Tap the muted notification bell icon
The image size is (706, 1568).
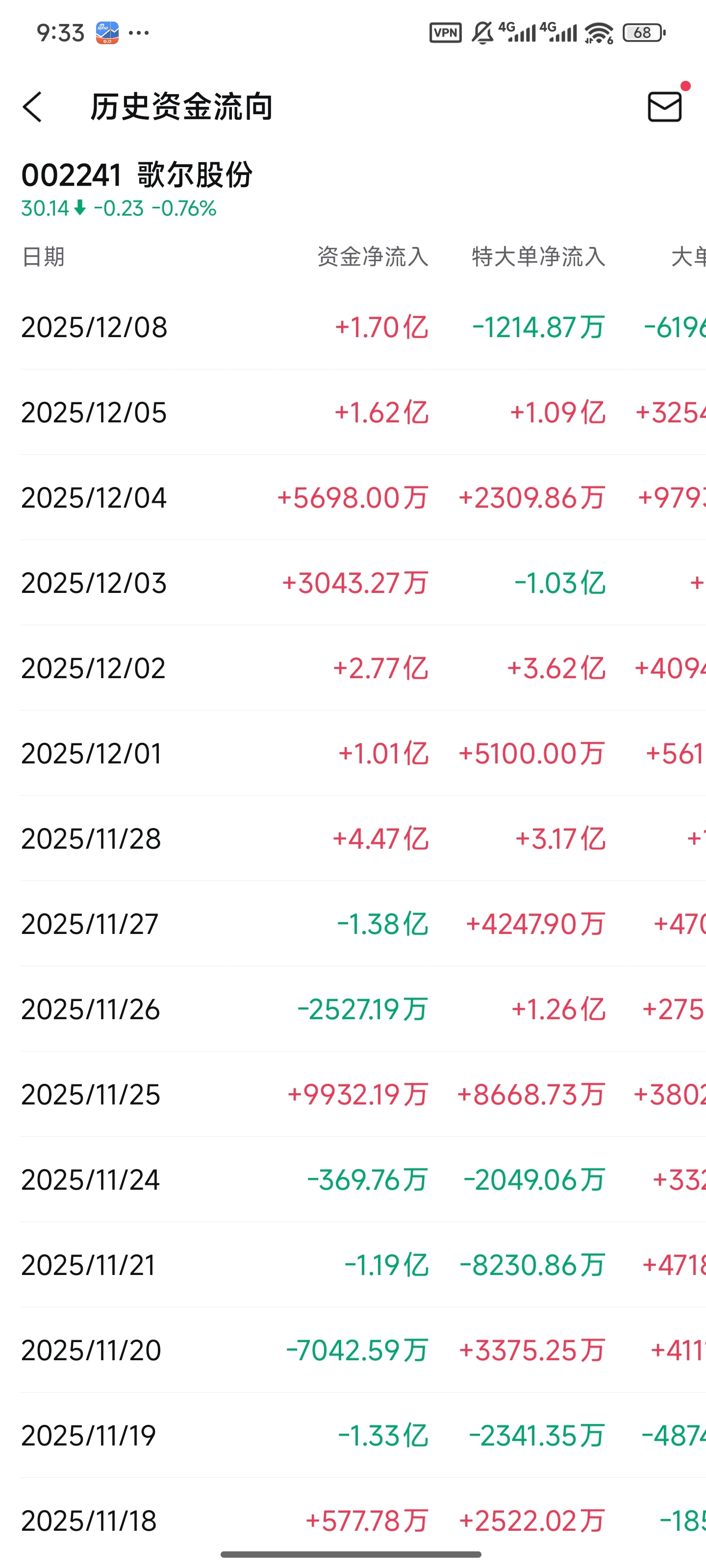482,32
